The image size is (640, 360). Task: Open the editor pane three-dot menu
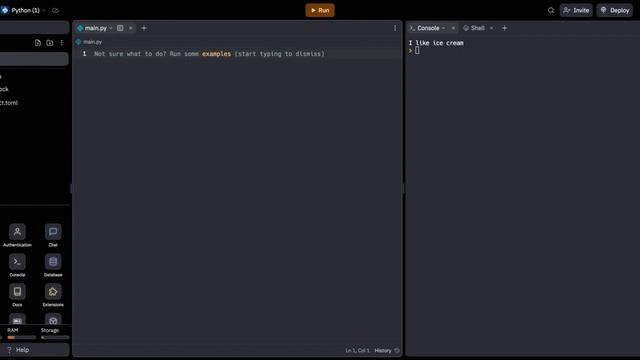tap(395, 28)
